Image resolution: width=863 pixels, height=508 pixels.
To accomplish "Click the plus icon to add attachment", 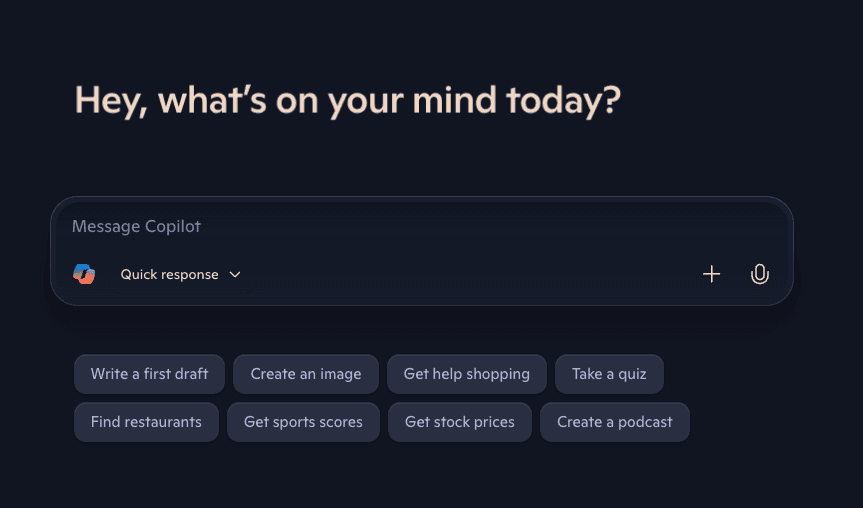I will 711,274.
